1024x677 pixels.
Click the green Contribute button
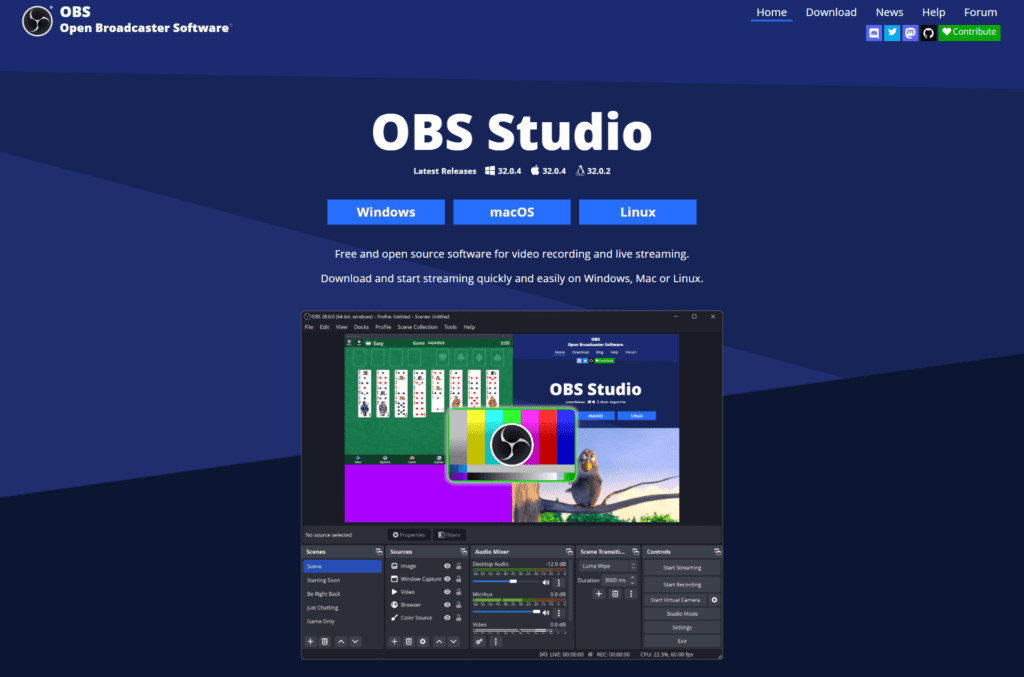click(x=969, y=33)
